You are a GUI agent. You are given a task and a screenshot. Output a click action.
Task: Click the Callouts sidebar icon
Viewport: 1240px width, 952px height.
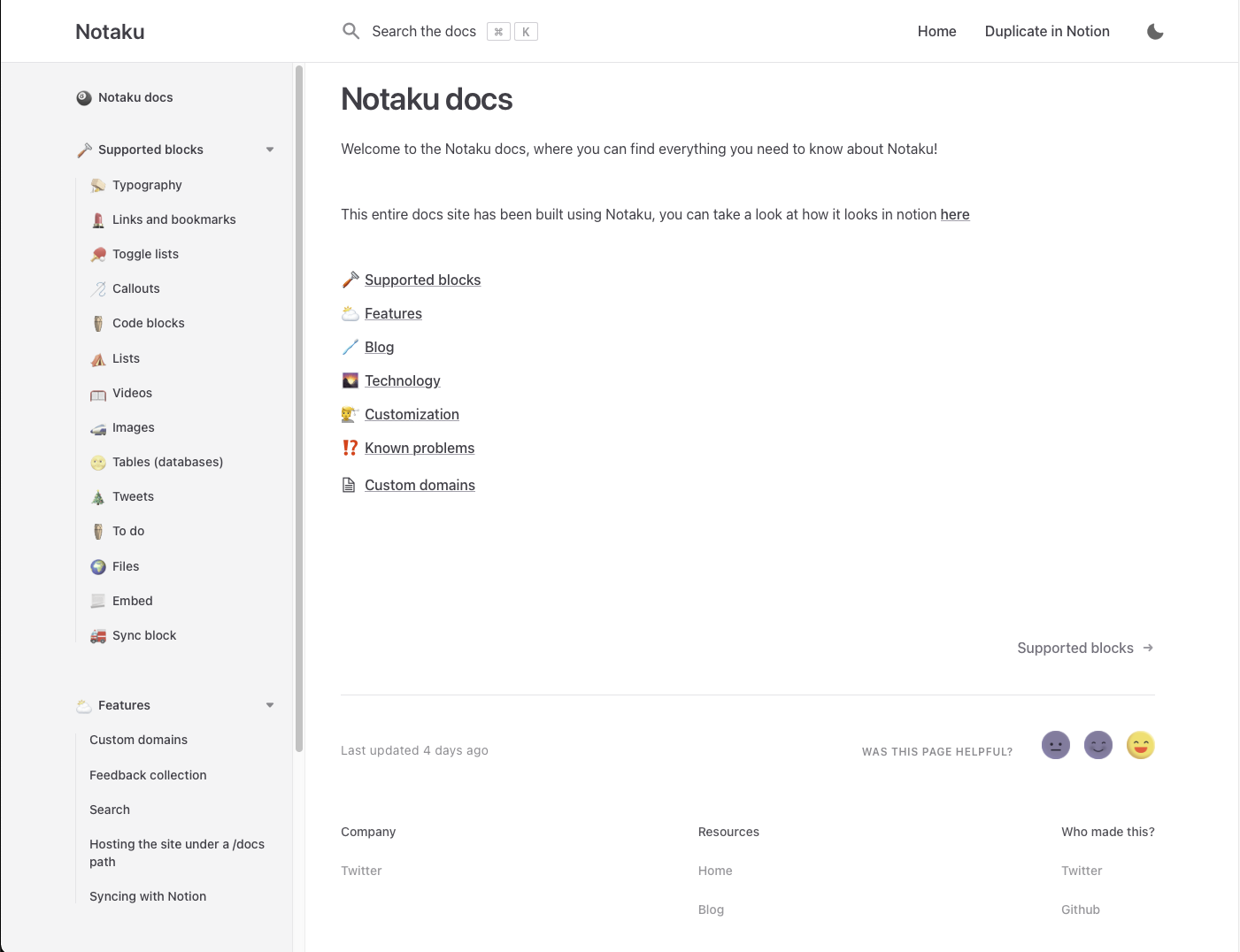tap(98, 288)
